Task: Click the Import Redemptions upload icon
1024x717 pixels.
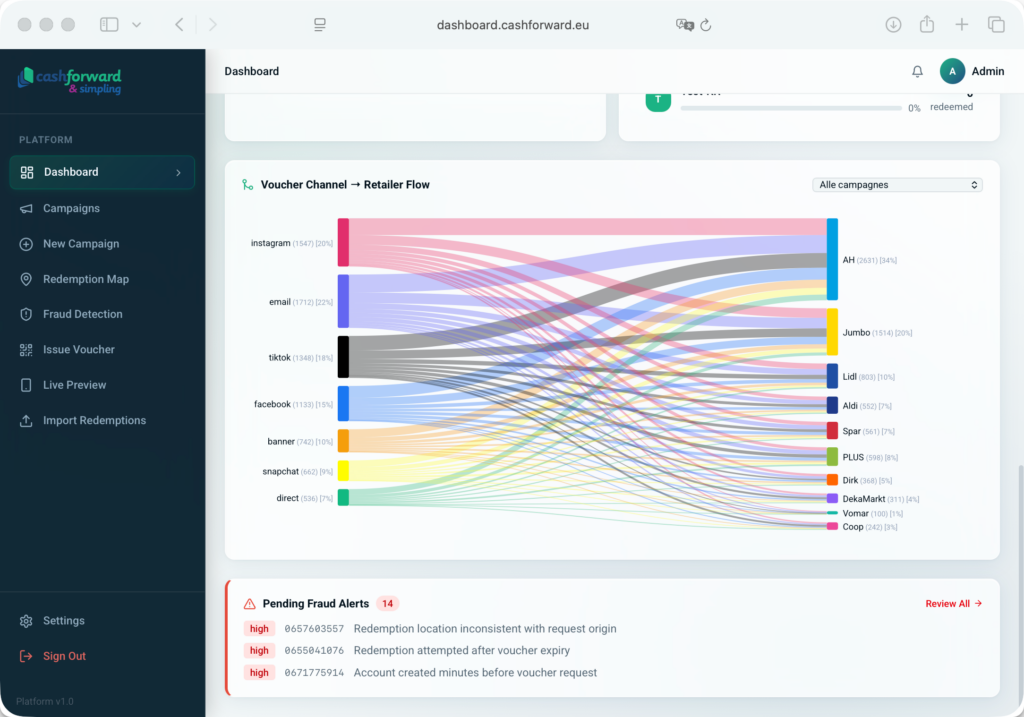Action: tap(26, 421)
